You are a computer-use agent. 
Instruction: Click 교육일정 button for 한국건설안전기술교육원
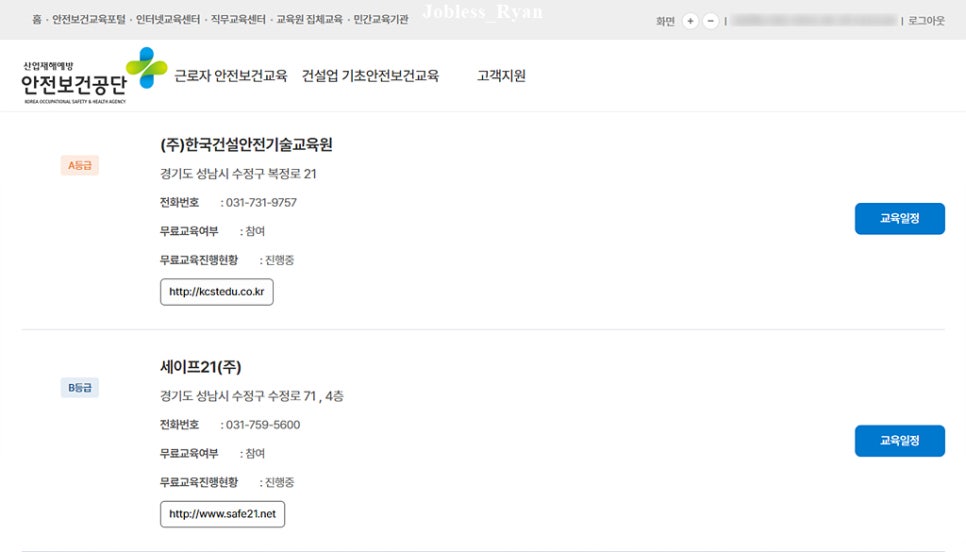pos(899,219)
